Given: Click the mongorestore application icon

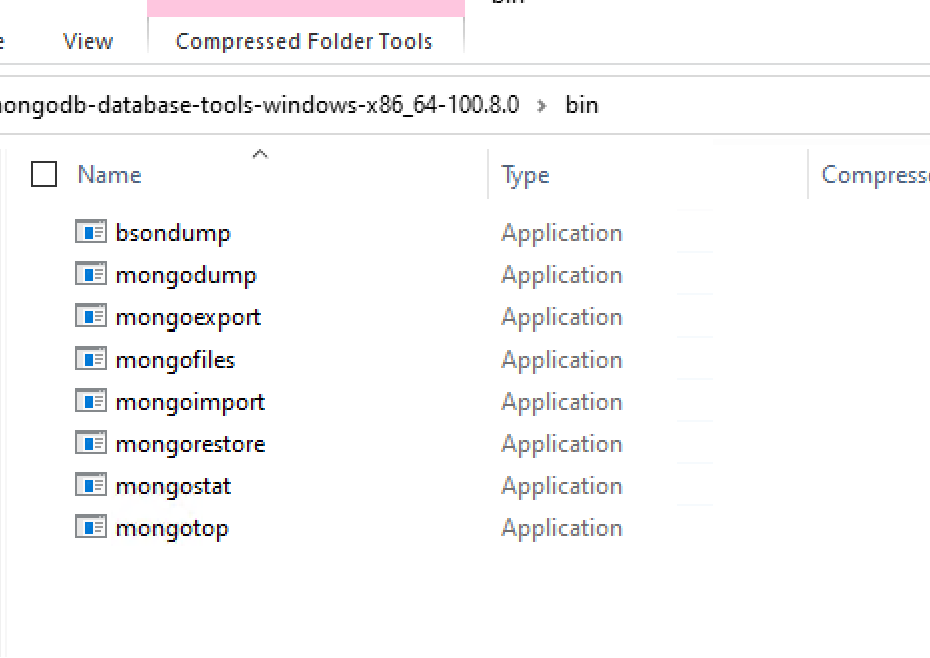Looking at the screenshot, I should point(91,443).
